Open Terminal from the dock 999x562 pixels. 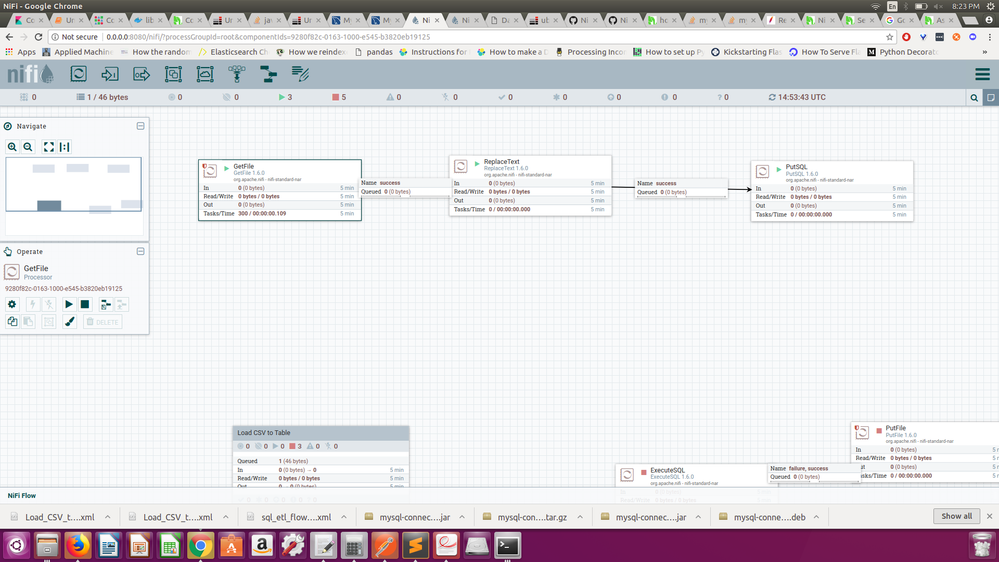(x=507, y=546)
